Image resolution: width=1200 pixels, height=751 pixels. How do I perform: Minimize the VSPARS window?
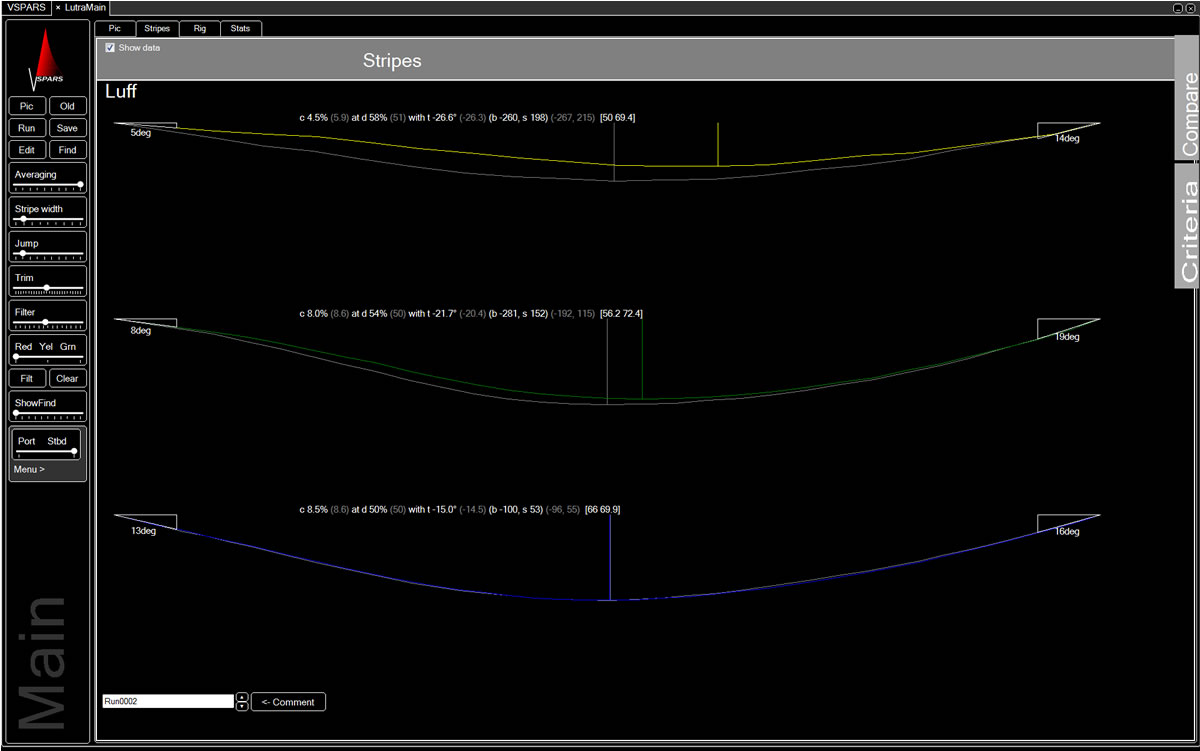point(1178,7)
